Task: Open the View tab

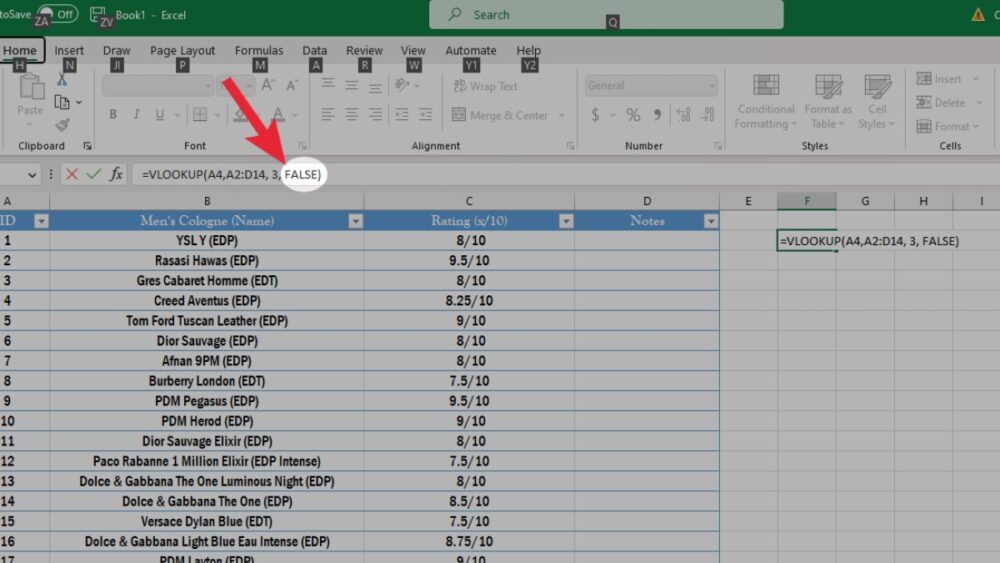Action: pos(413,50)
